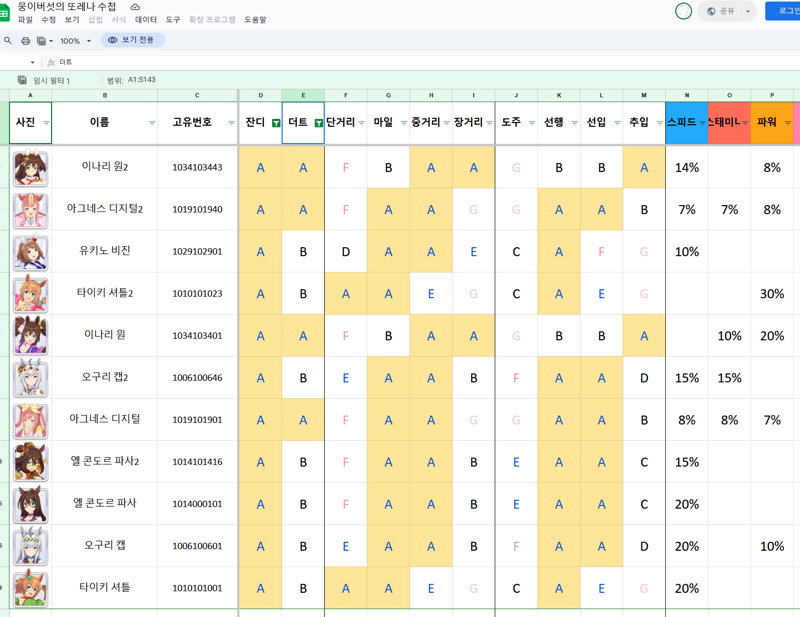Open the 중거리 column filter icon
Image resolution: width=800 pixels, height=617 pixels.
pos(446,123)
